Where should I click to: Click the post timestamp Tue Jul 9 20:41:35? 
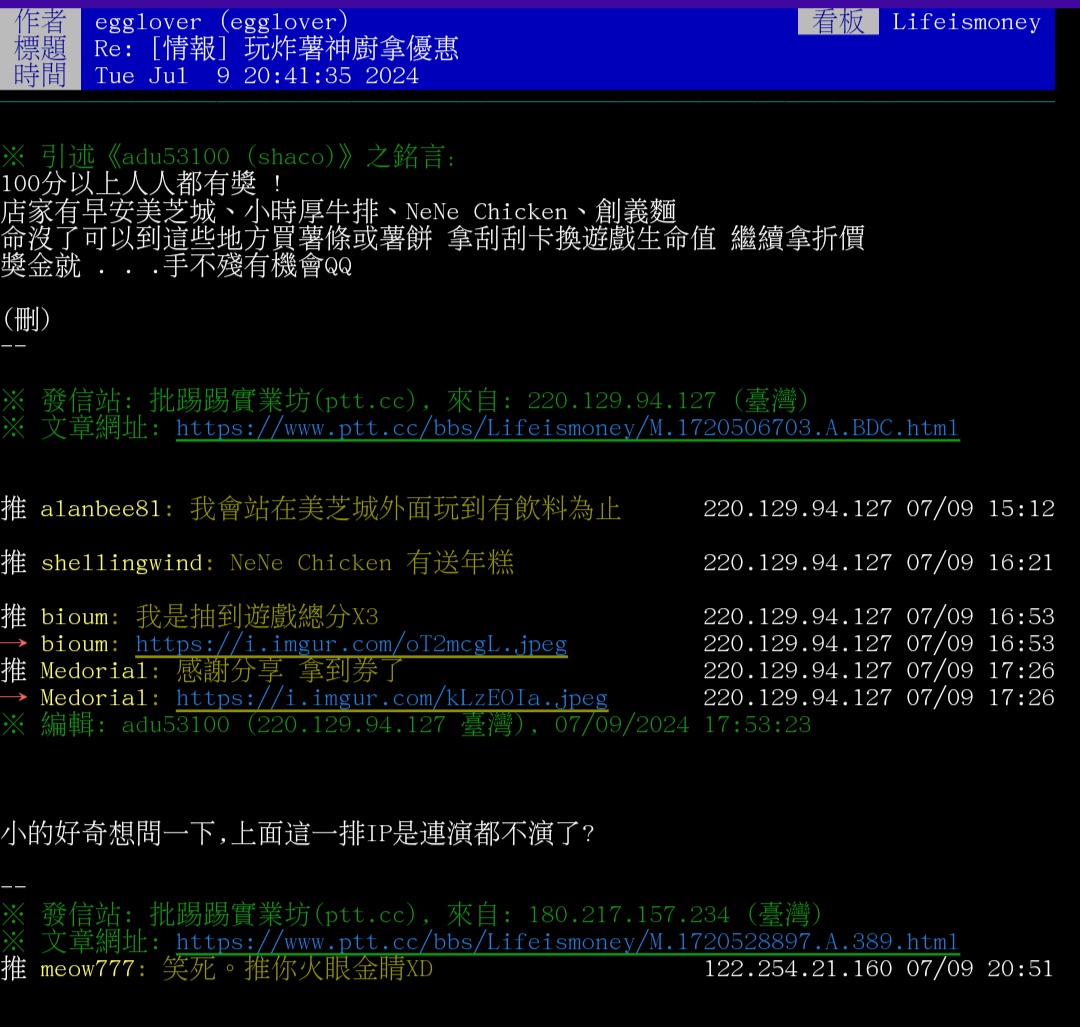(x=257, y=76)
